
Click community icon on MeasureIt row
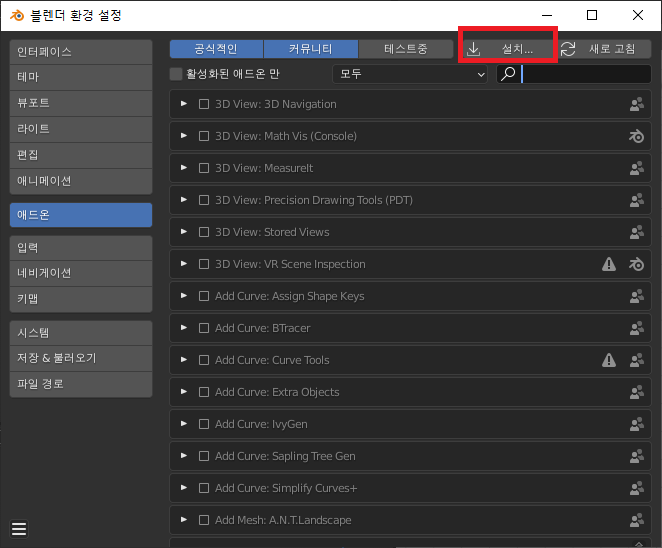coord(637,168)
